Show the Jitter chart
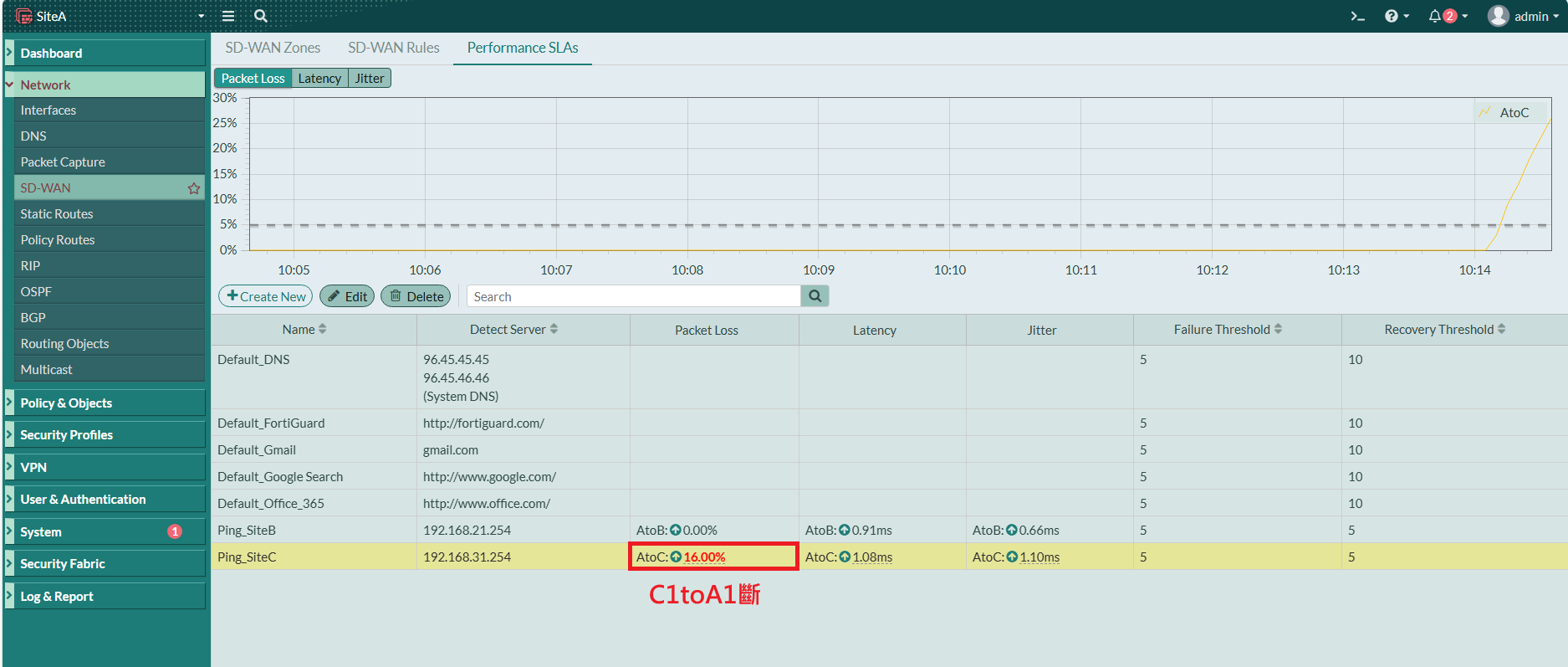The height and width of the screenshot is (667, 1568). click(370, 78)
